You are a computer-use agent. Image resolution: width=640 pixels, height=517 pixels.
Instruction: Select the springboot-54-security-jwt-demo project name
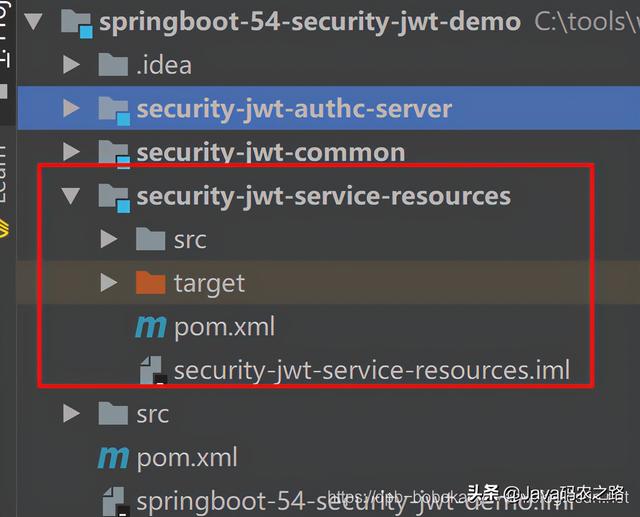310,22
